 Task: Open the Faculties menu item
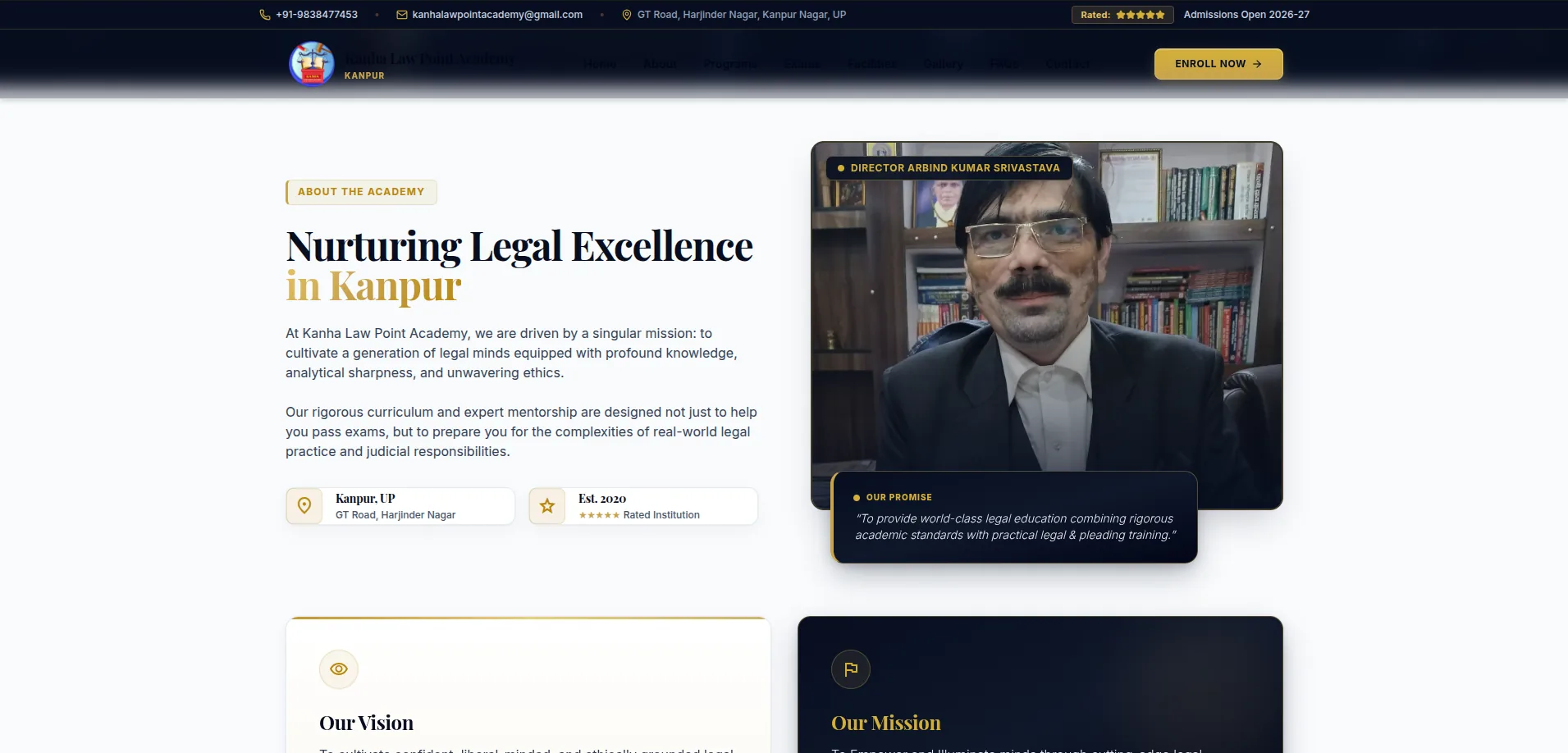point(871,64)
